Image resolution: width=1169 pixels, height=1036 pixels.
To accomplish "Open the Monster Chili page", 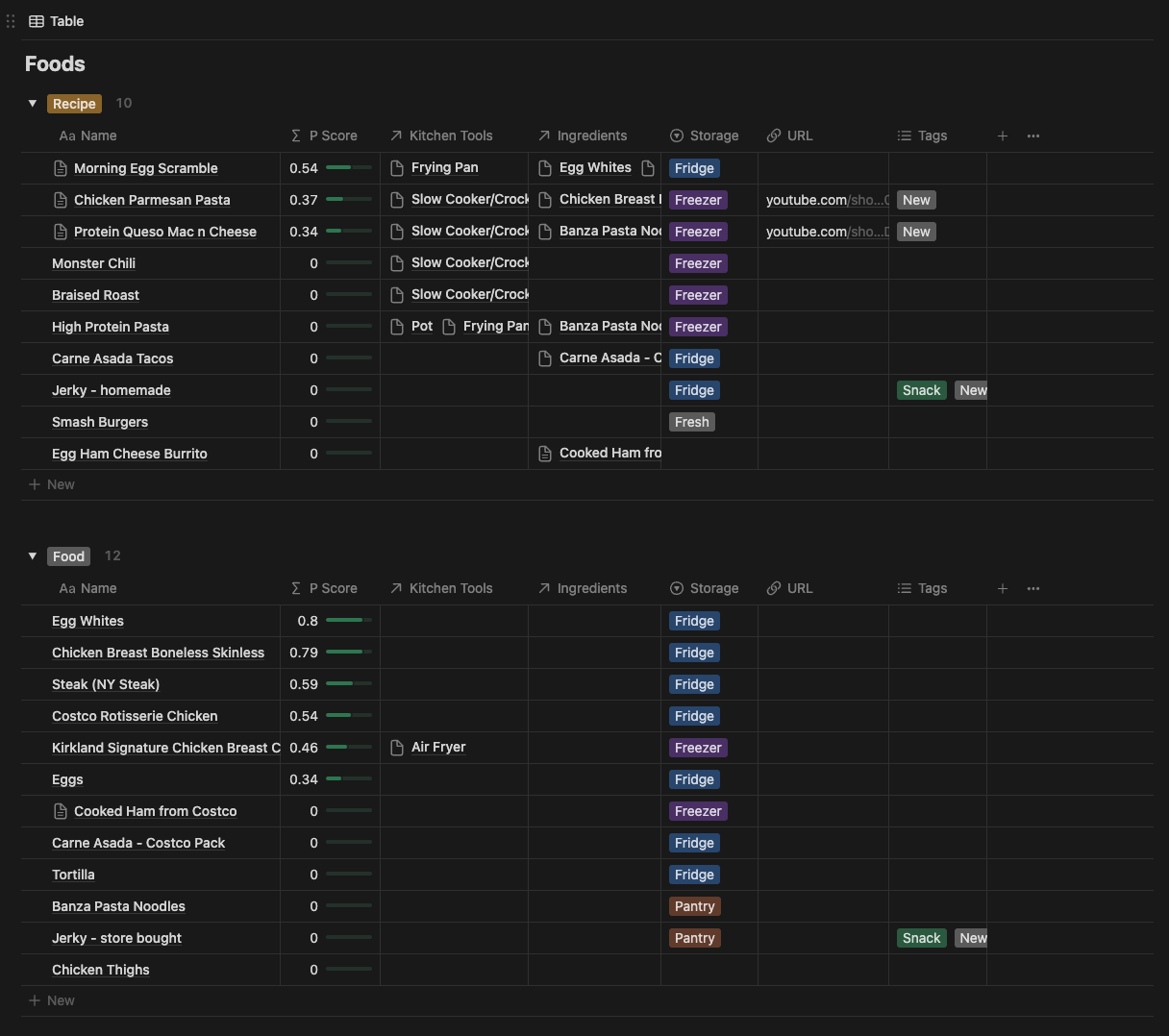I will 93,263.
